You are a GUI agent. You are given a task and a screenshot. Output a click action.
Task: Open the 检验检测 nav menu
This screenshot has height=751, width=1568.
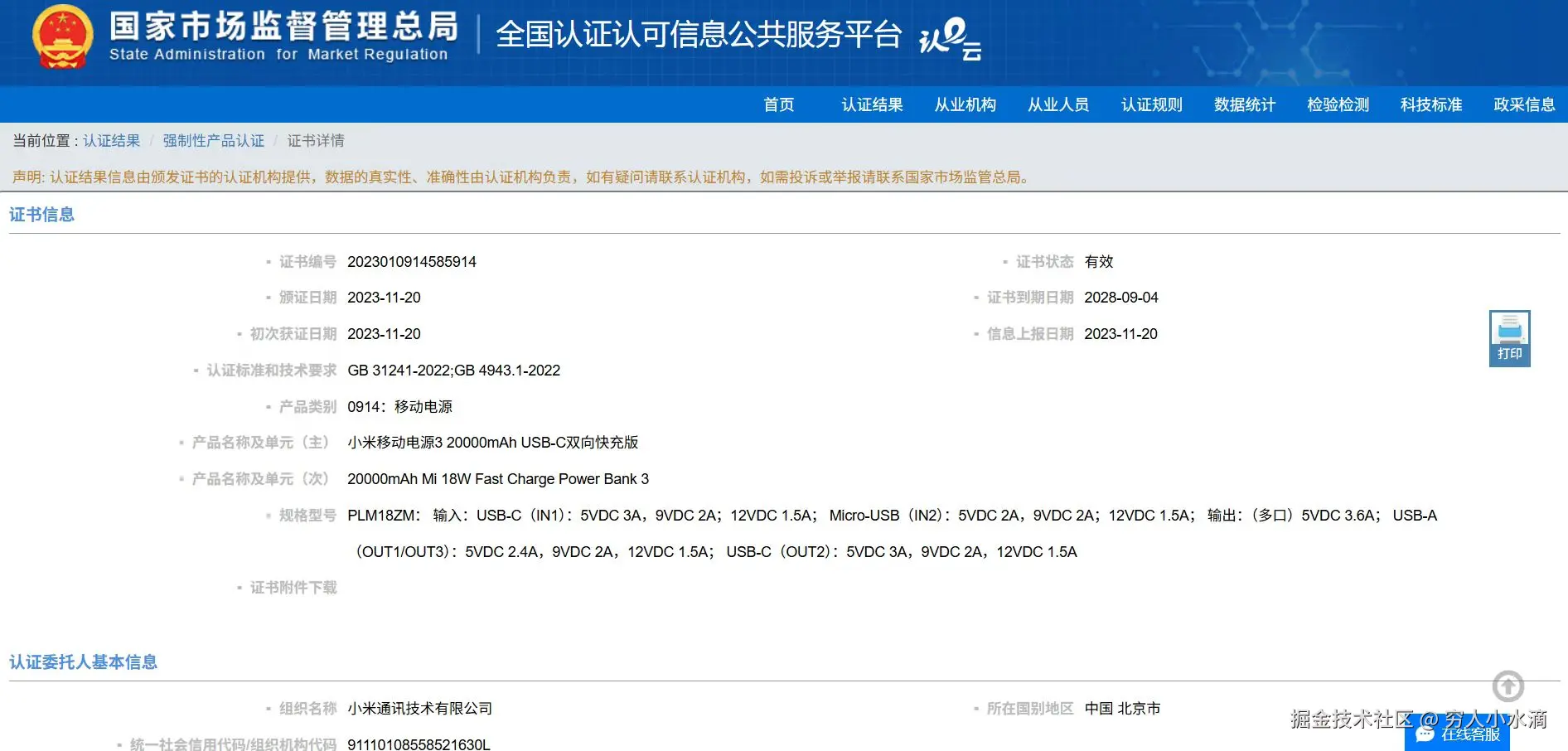click(x=1338, y=104)
